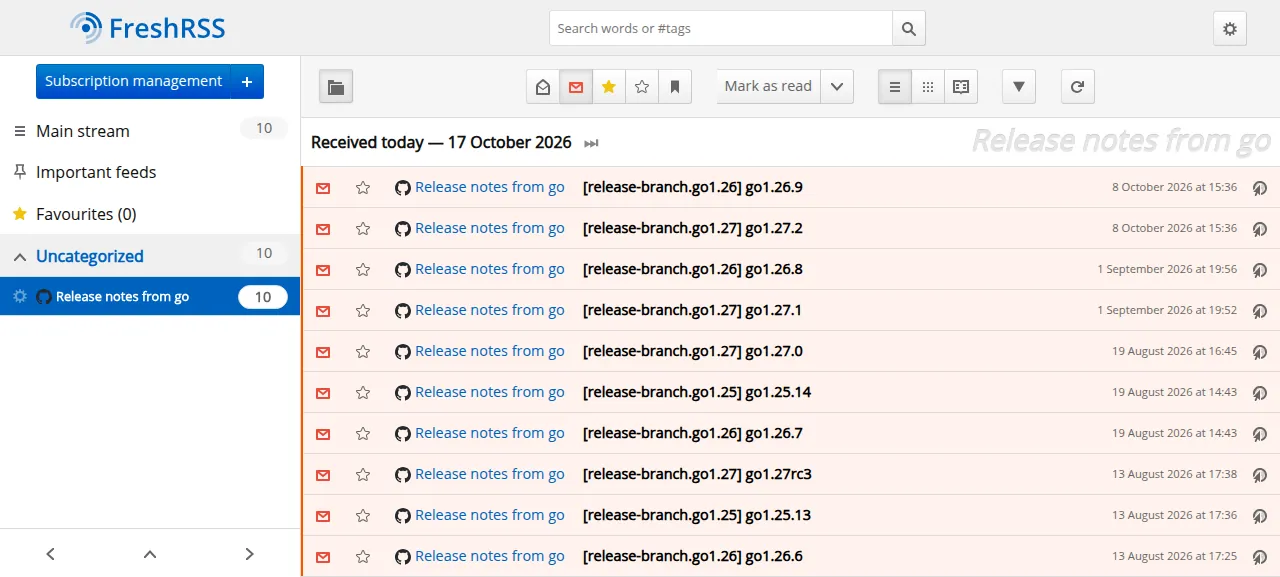Show read articles with open envelope icon

coord(543,87)
